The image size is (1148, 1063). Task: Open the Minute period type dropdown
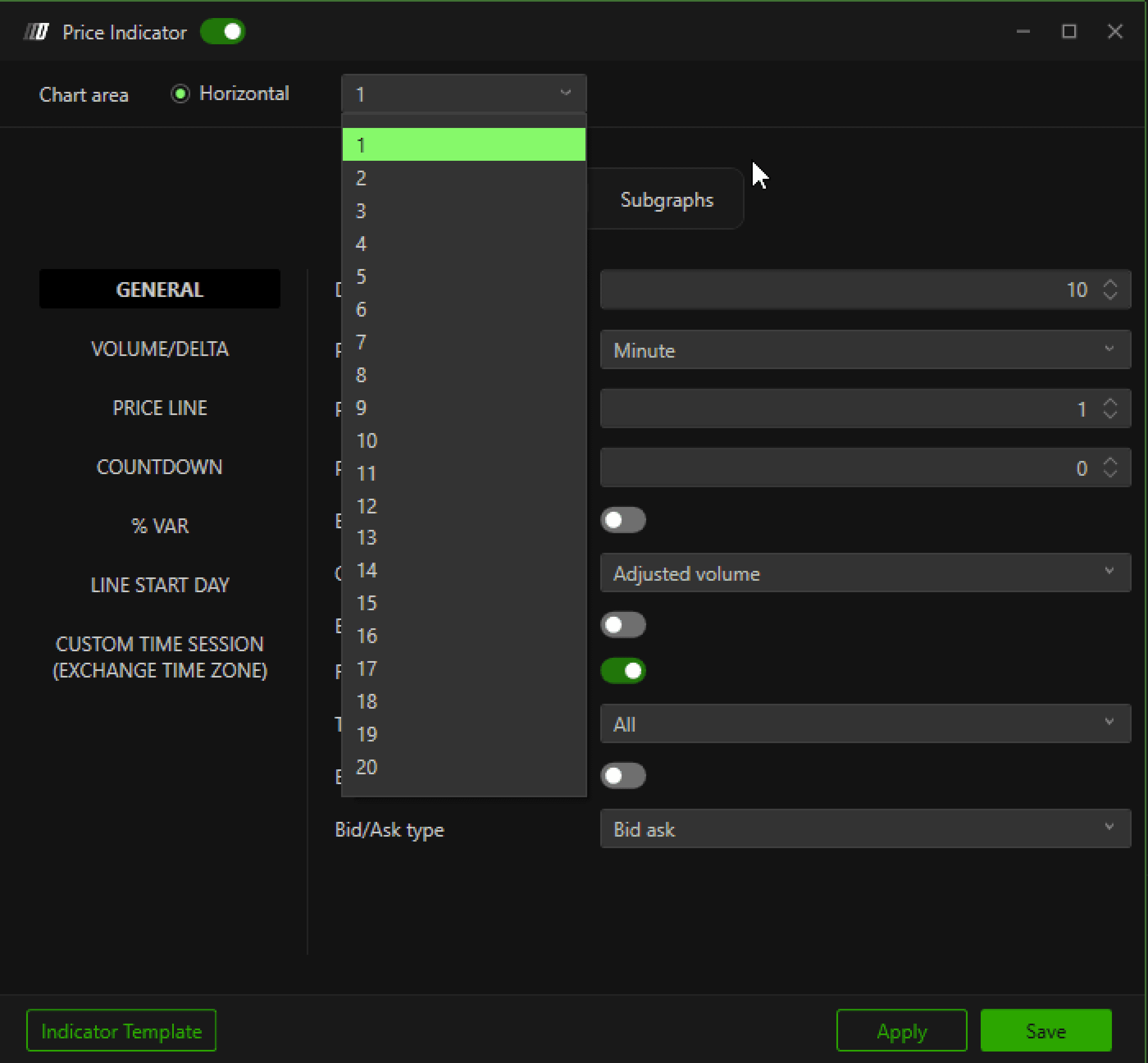coord(865,350)
